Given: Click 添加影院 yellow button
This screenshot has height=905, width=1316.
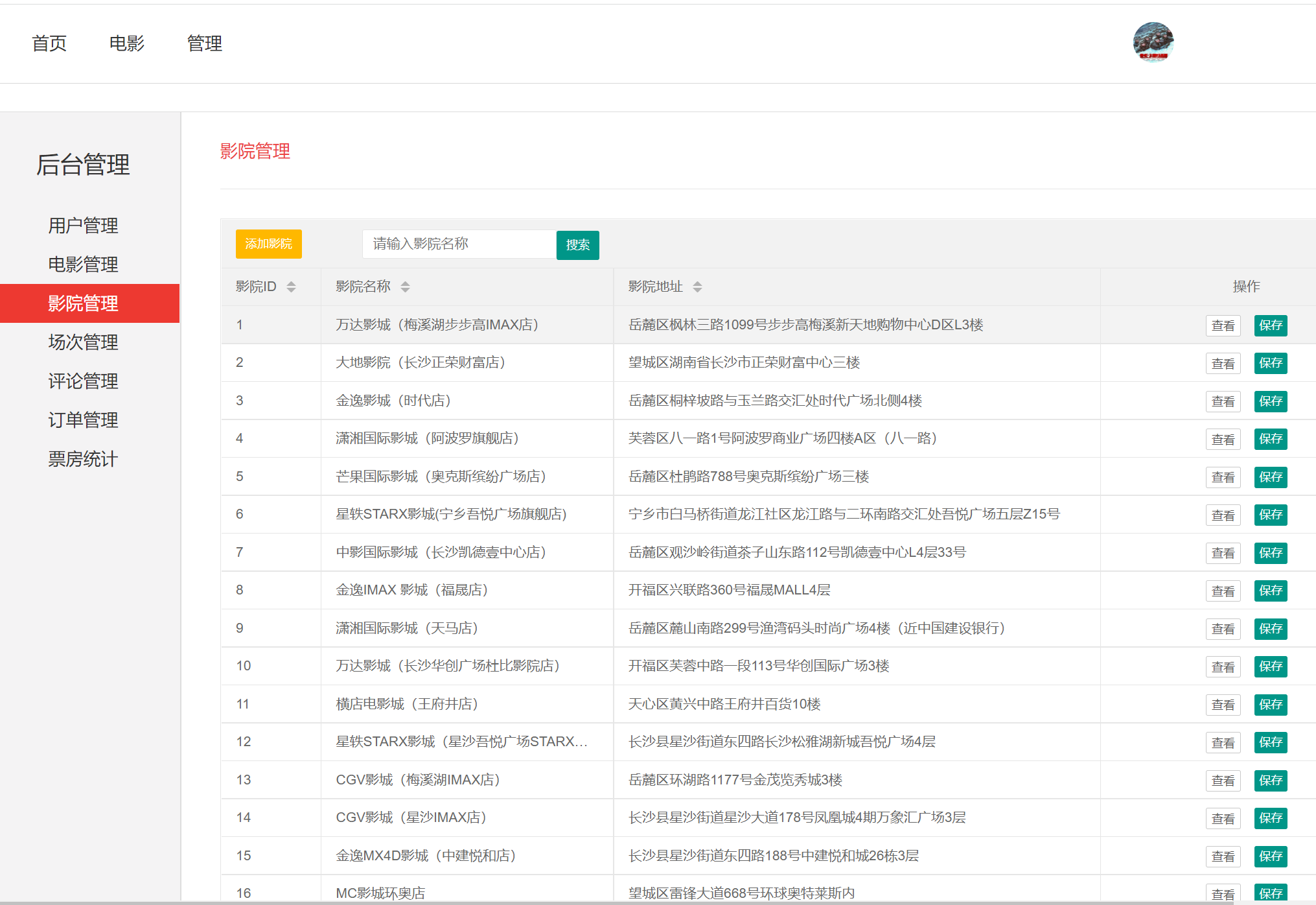Looking at the screenshot, I should pyautogui.click(x=268, y=244).
